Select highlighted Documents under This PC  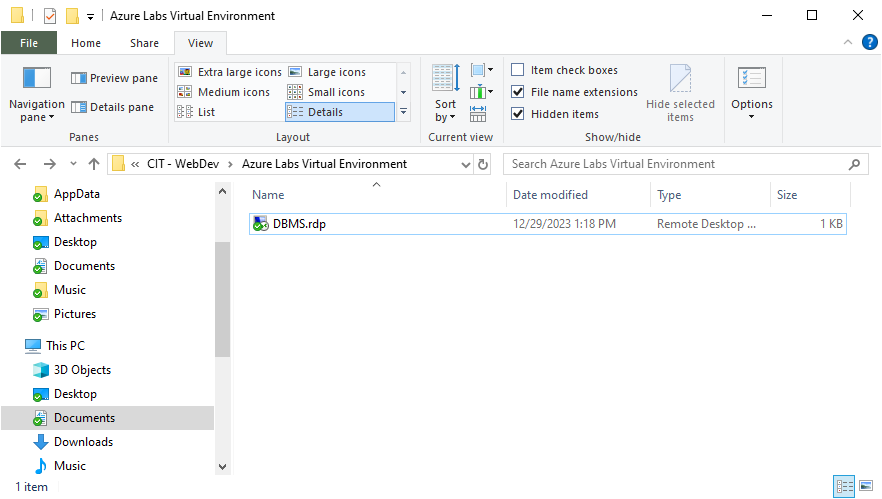[107, 418]
